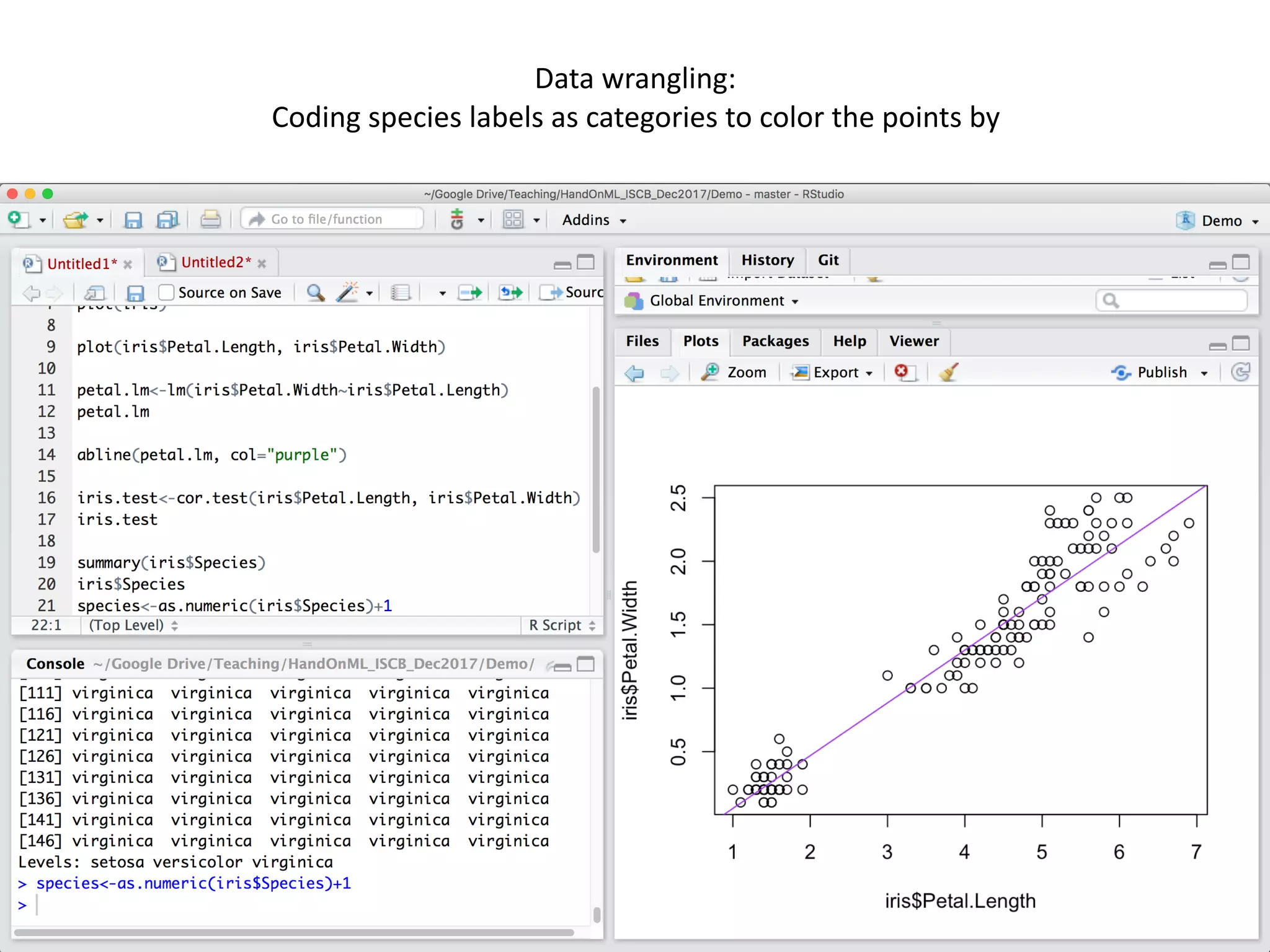This screenshot has height=952, width=1270.
Task: Open the (Top Level) scope selector
Action: point(133,625)
